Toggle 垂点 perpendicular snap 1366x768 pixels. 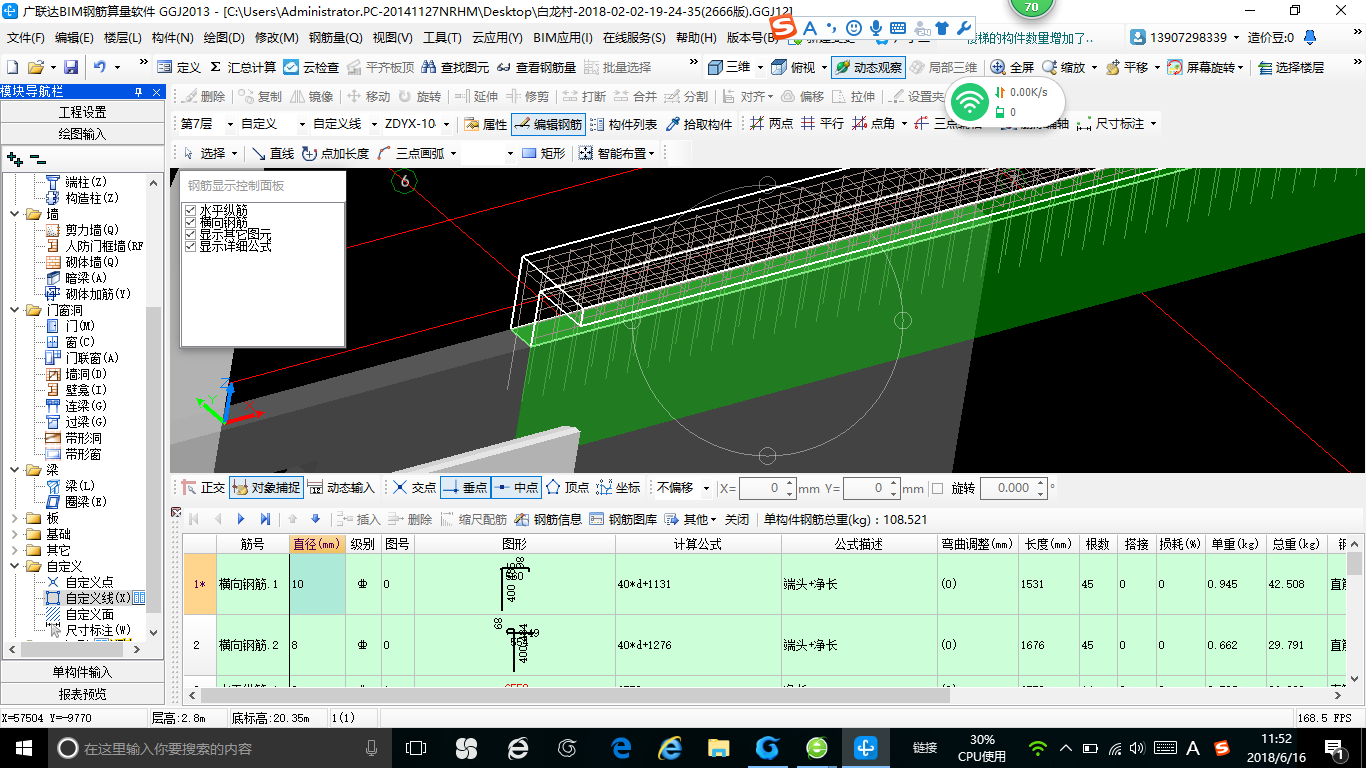pyautogui.click(x=465, y=488)
